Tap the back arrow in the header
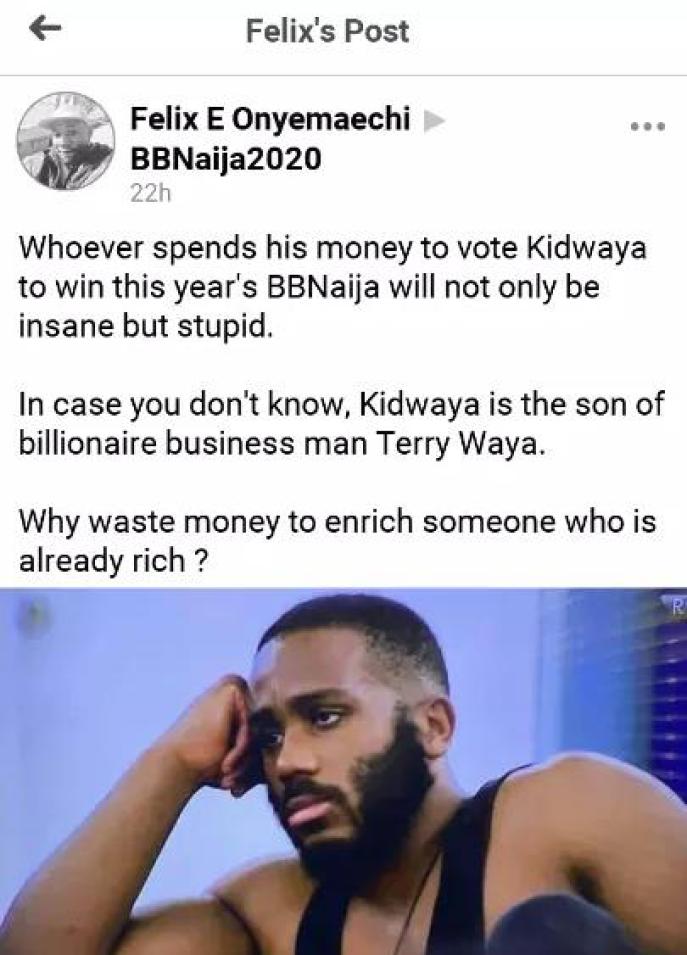Viewport: 687px width, 955px height. 45,29
